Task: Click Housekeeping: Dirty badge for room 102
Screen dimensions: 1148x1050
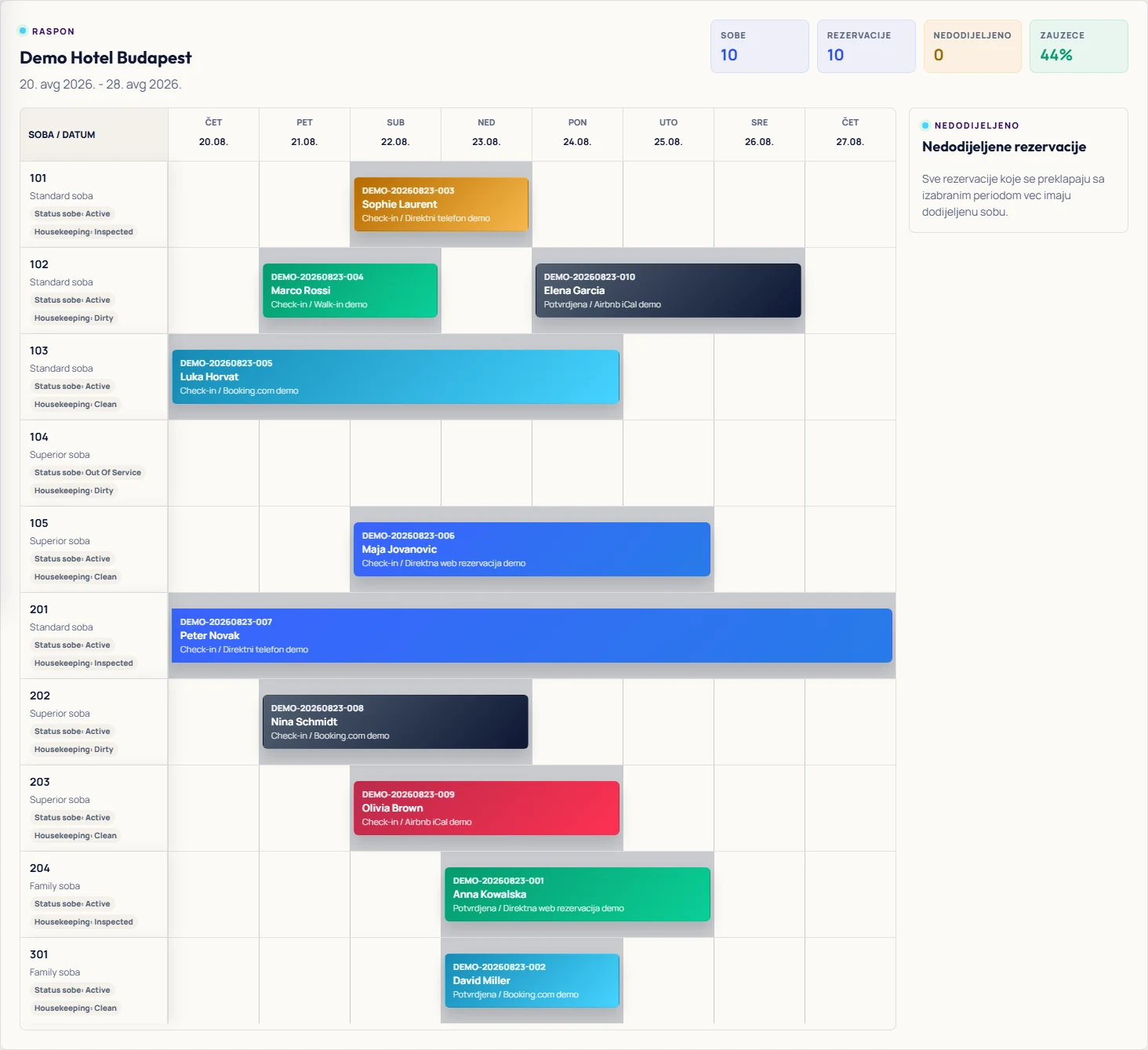Action: coord(74,318)
